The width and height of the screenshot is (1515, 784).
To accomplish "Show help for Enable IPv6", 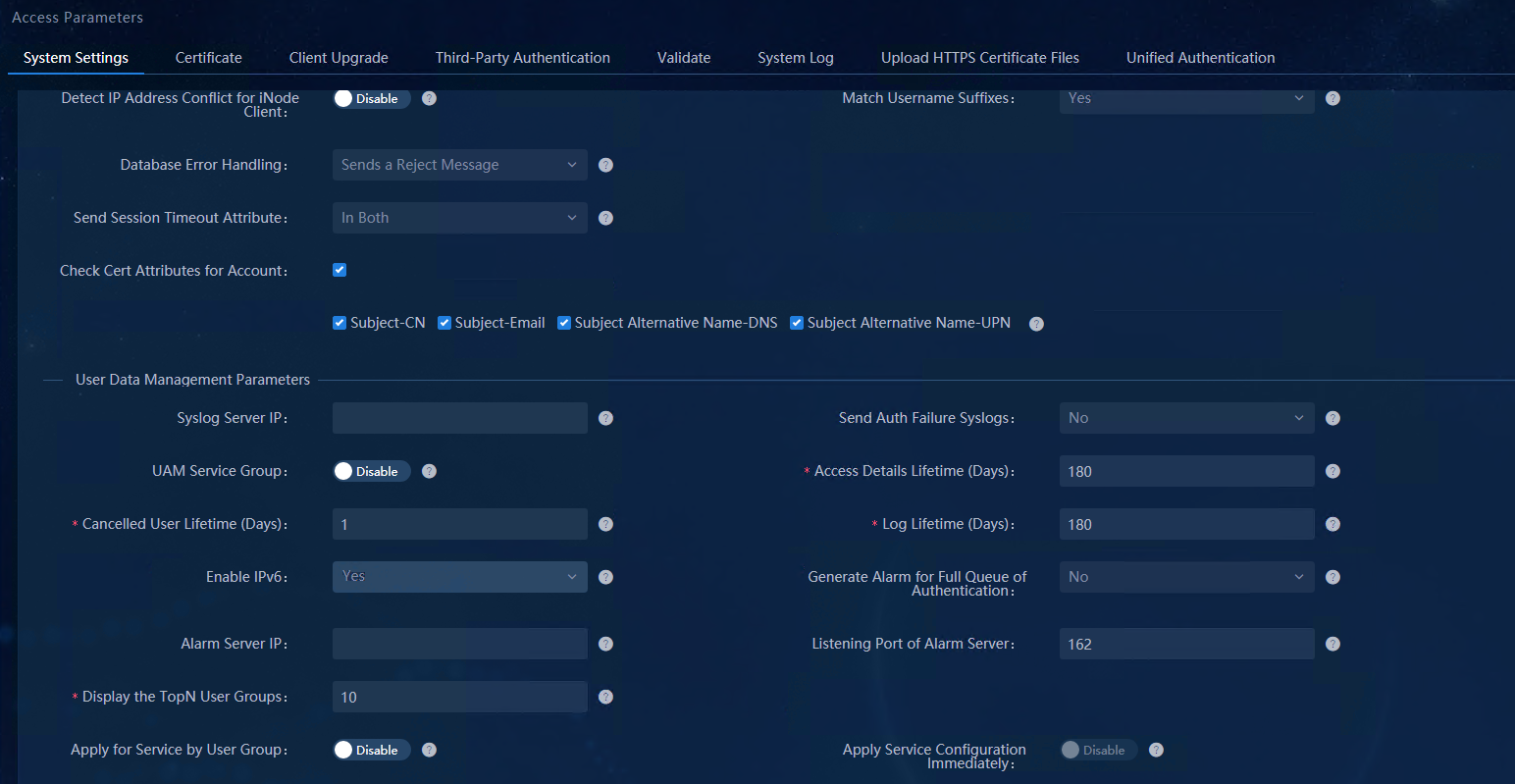I will (x=605, y=577).
